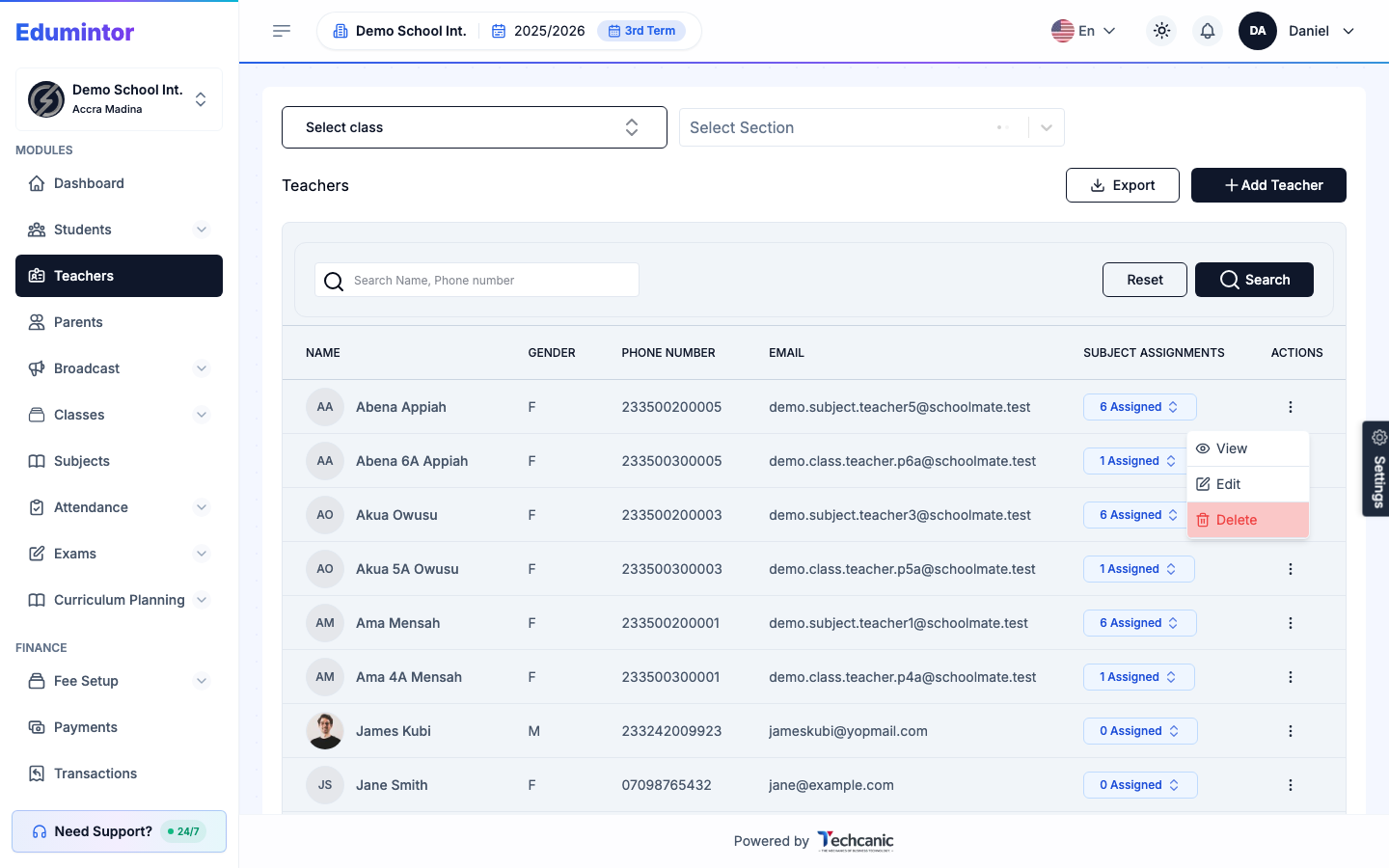Click the DA user avatar
This screenshot has width=1389, height=868.
point(1258,31)
